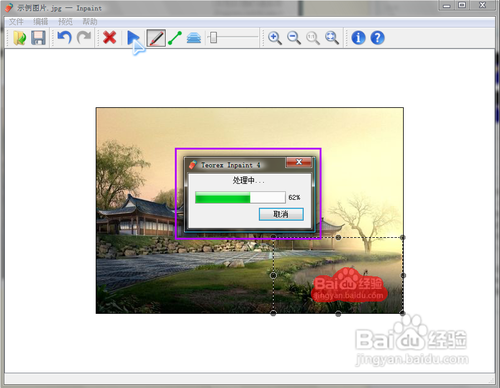Choose the blue layered eraser tool
This screenshot has height=388, width=500.
pos(194,38)
